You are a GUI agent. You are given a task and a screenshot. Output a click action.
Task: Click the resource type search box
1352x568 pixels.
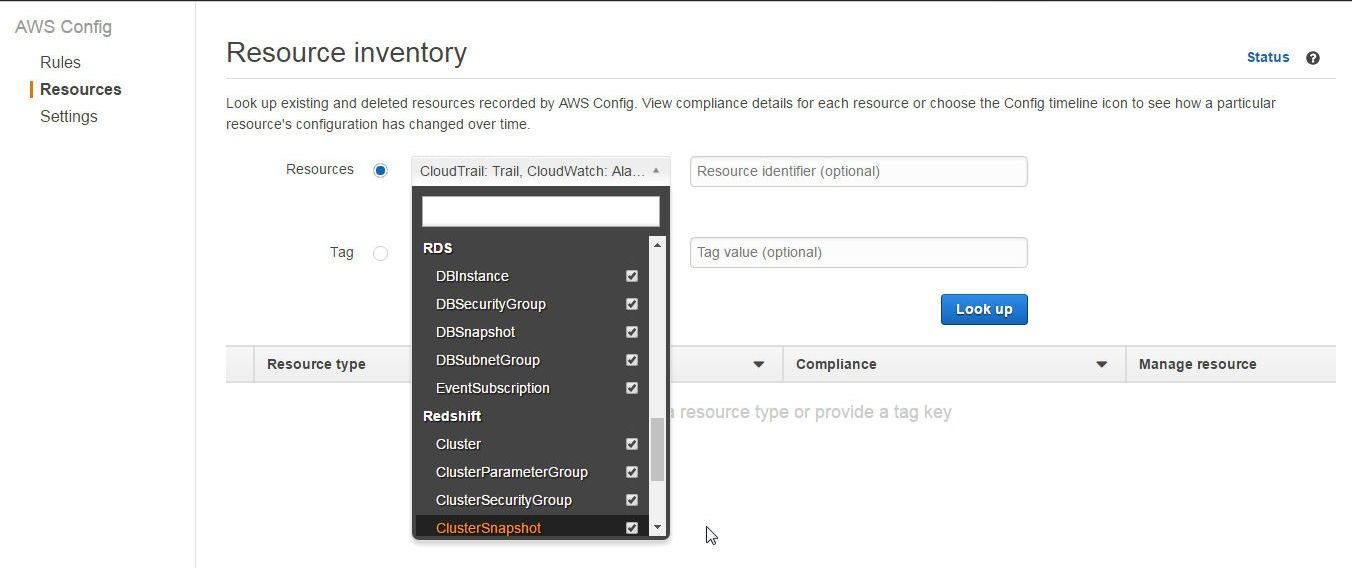click(x=541, y=211)
